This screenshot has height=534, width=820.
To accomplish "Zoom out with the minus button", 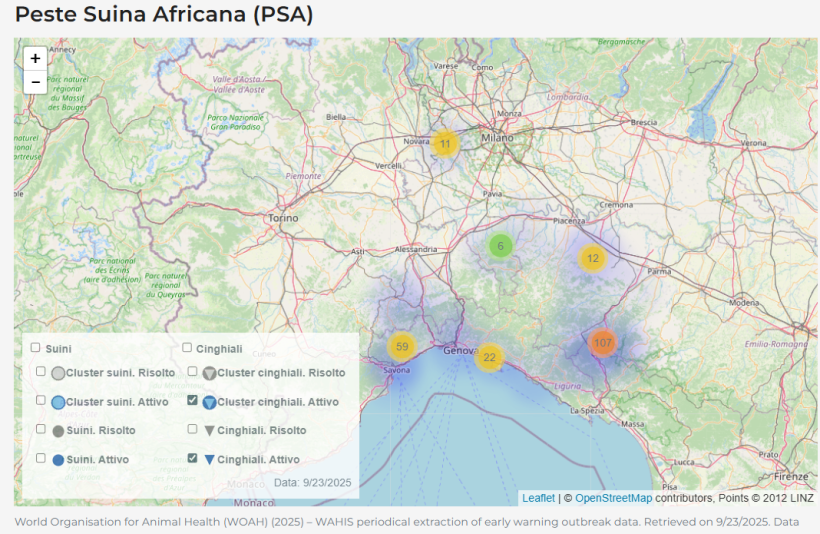I will pyautogui.click(x=35, y=82).
